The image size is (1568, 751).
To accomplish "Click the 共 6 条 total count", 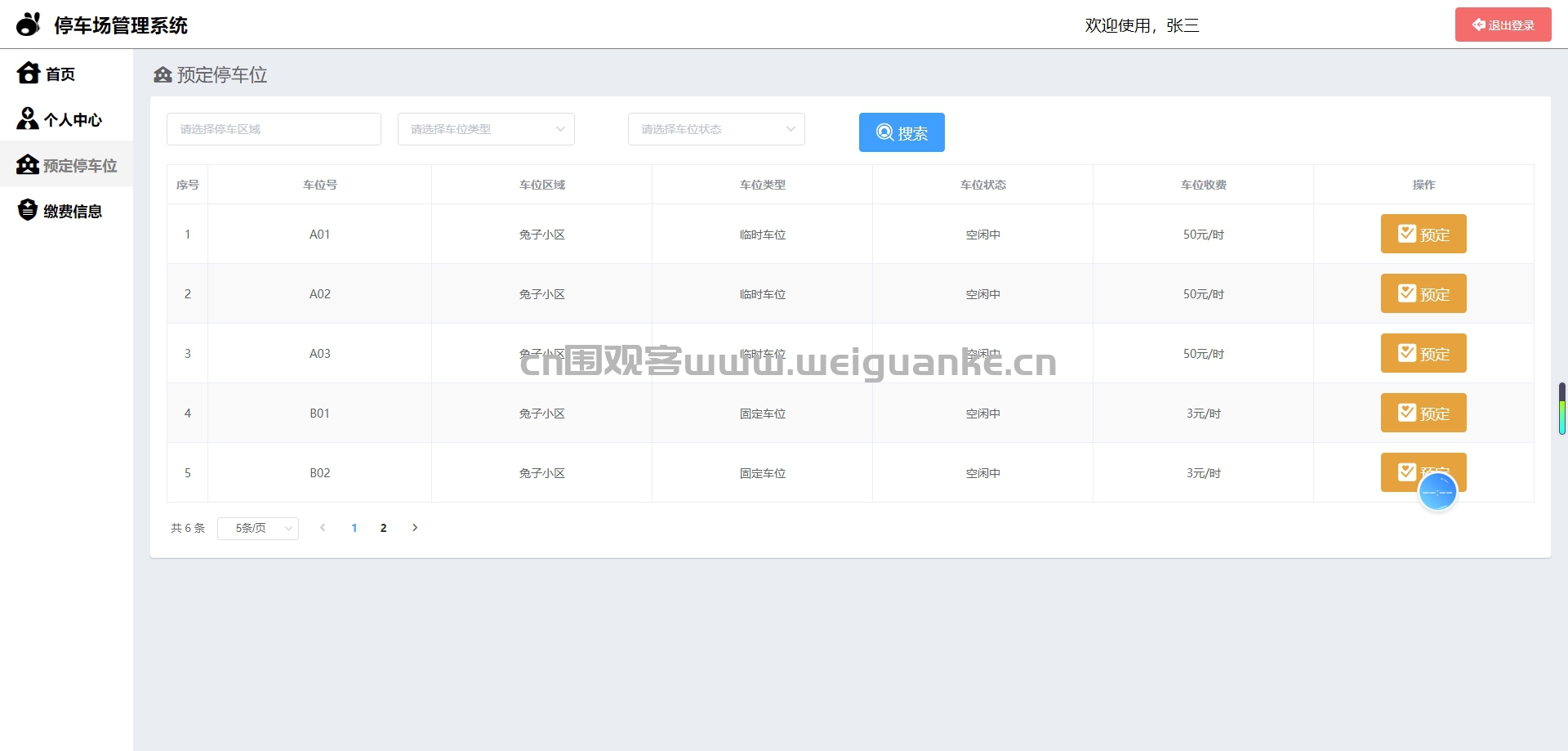I will pyautogui.click(x=188, y=528).
